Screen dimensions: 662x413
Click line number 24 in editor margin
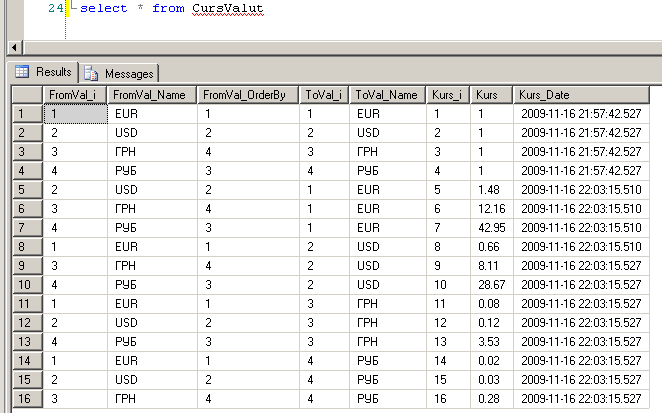tap(56, 8)
